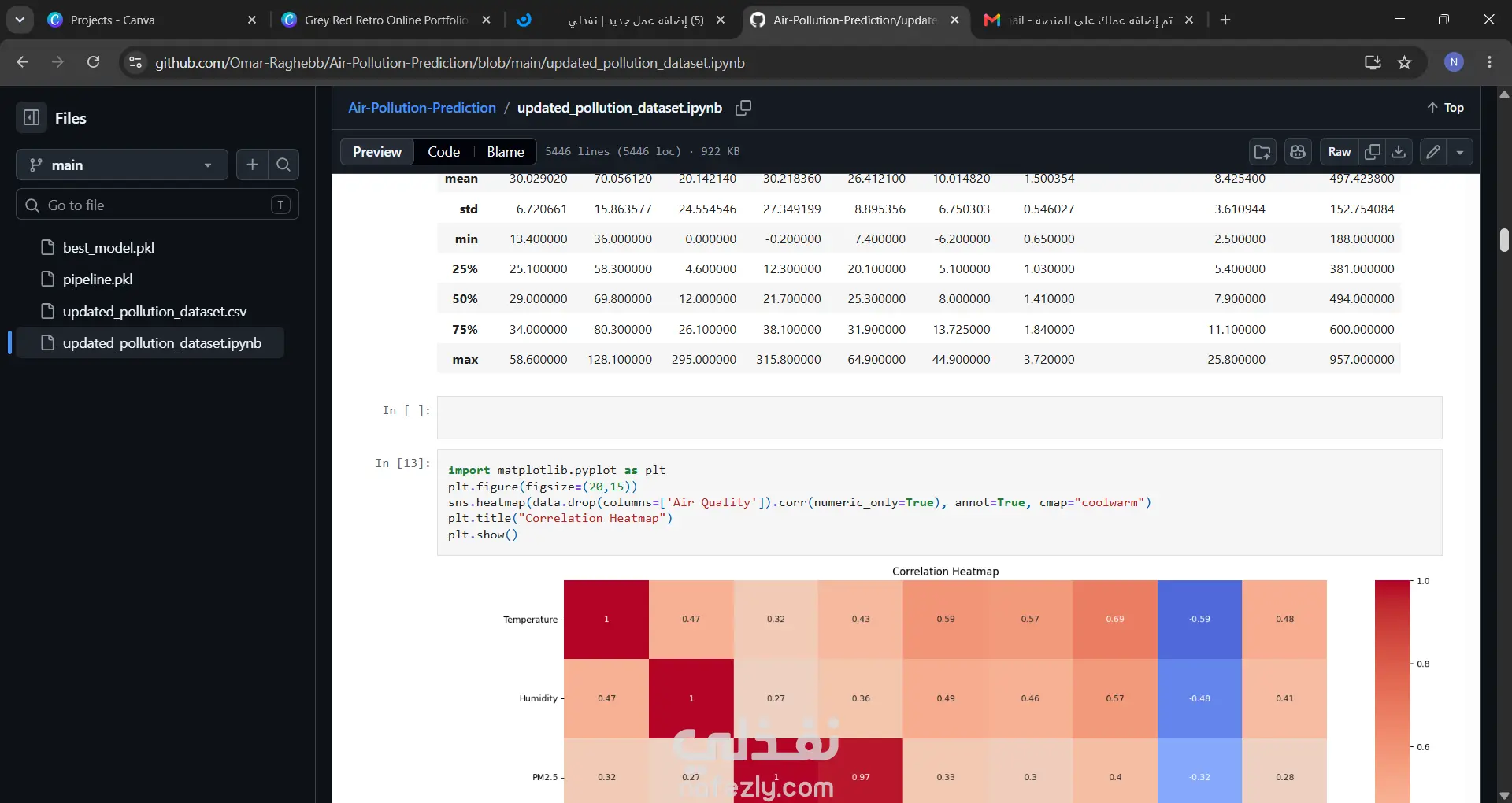
Task: Click the scrollbar down arrow
Action: pyautogui.click(x=1504, y=795)
